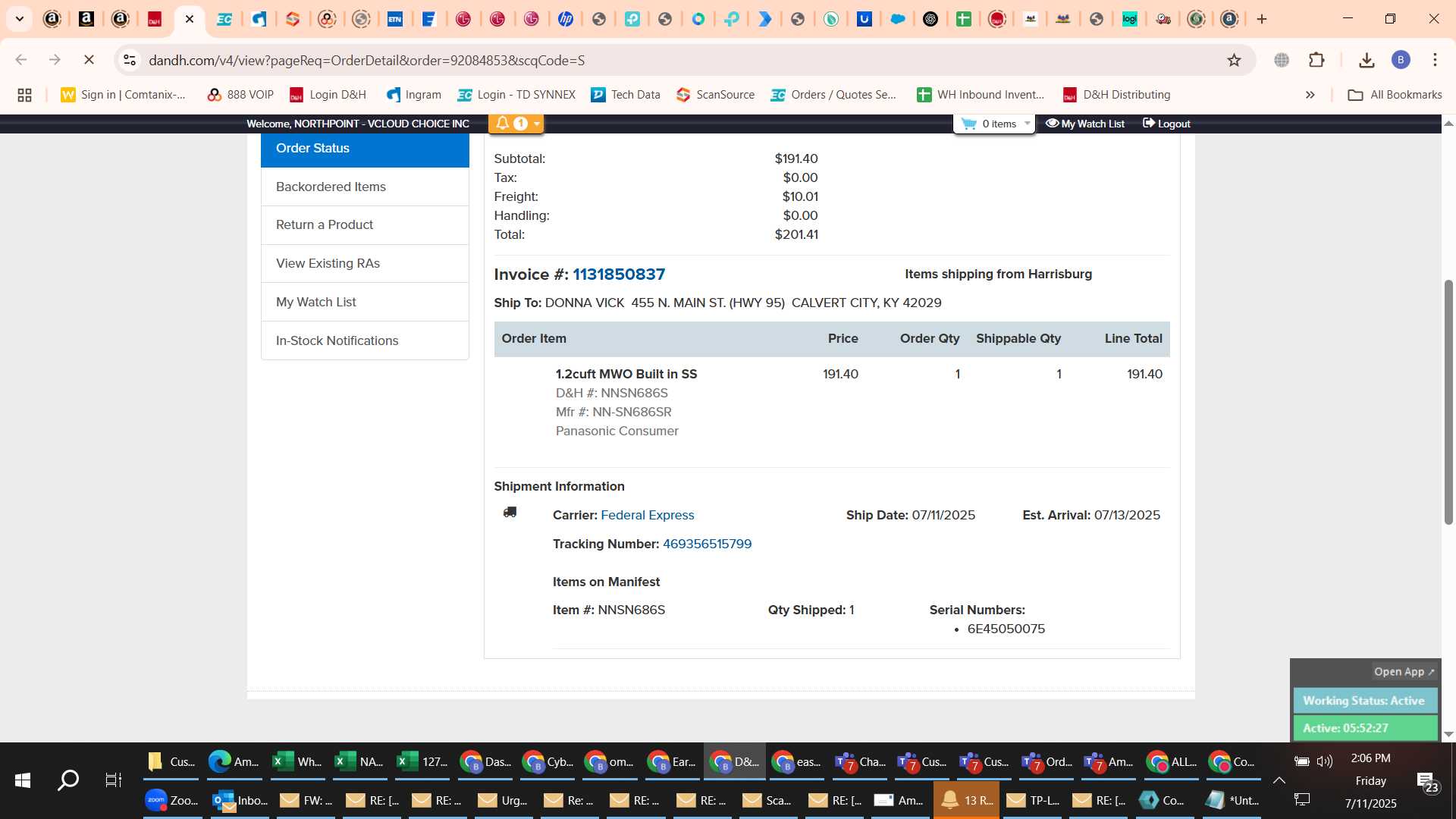Open Login - TD SYNNEX bookmark
Image resolution: width=1456 pixels, height=819 pixels.
coord(516,95)
